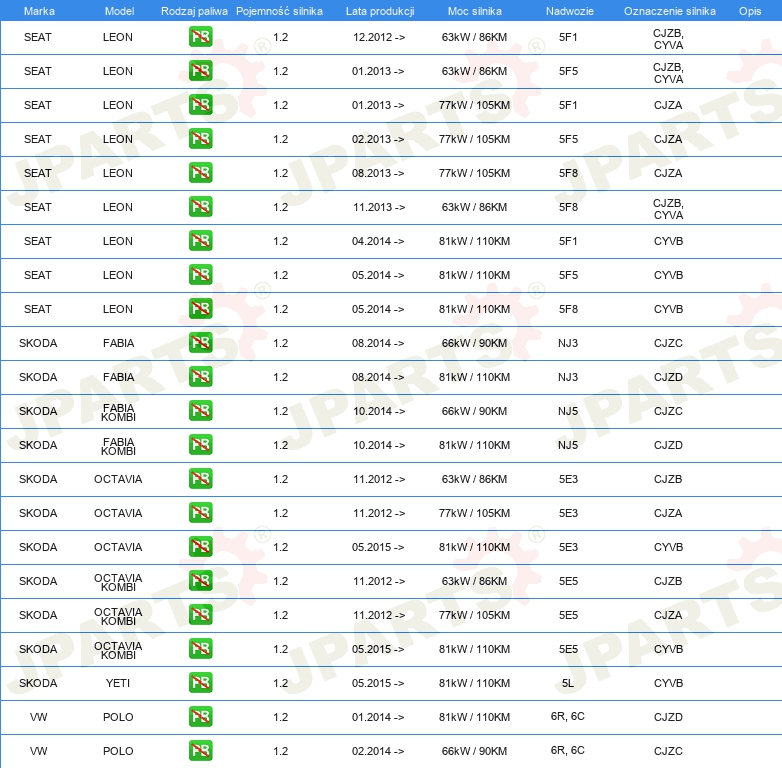Viewport: 782px width, 768px height.
Task: Click the CYVB engine code in the YETI row
Action: 668,683
